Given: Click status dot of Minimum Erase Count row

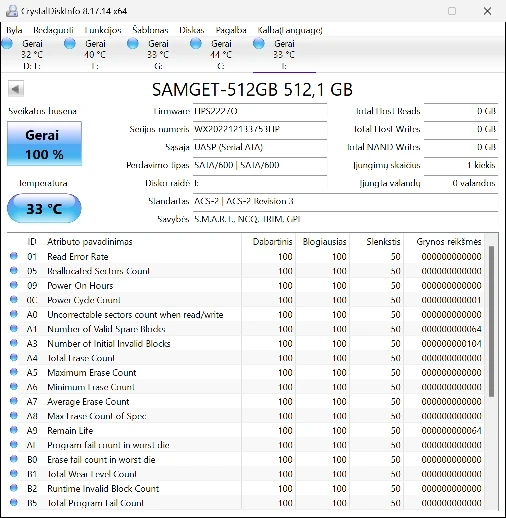Looking at the screenshot, I should pyautogui.click(x=14, y=386).
